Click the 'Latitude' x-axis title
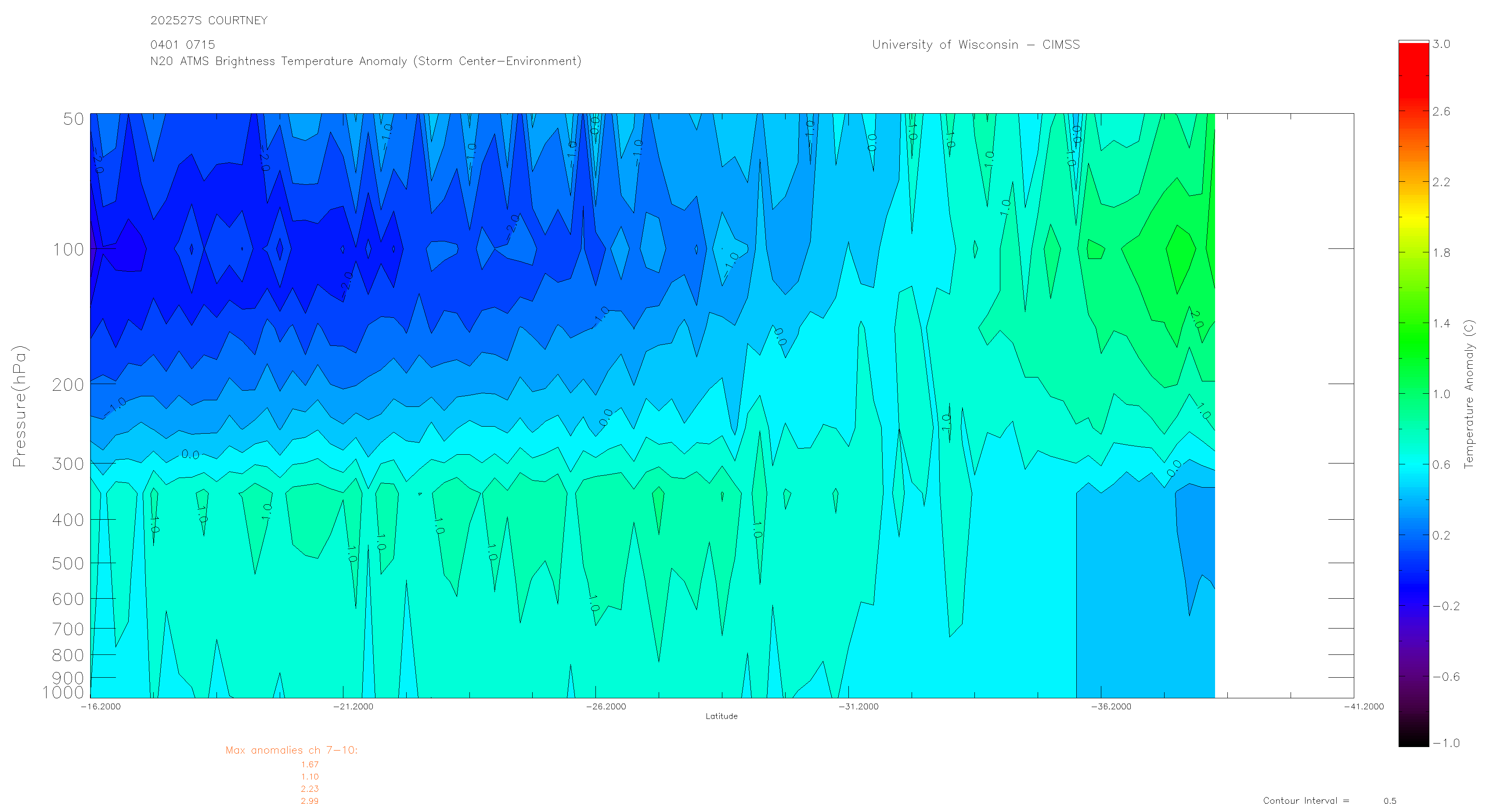The height and width of the screenshot is (812, 1504). pyautogui.click(x=721, y=716)
